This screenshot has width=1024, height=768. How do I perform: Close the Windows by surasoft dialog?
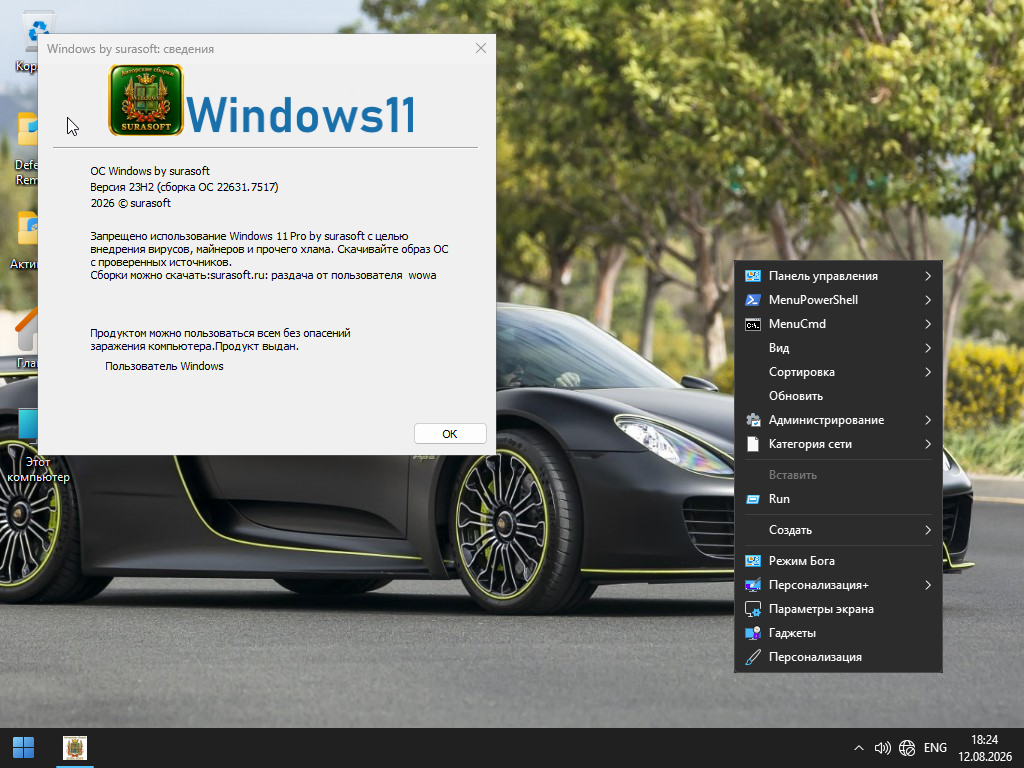coord(481,48)
